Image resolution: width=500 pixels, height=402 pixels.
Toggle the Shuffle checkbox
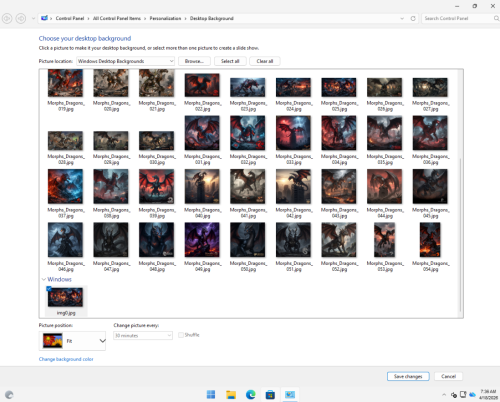(x=181, y=335)
